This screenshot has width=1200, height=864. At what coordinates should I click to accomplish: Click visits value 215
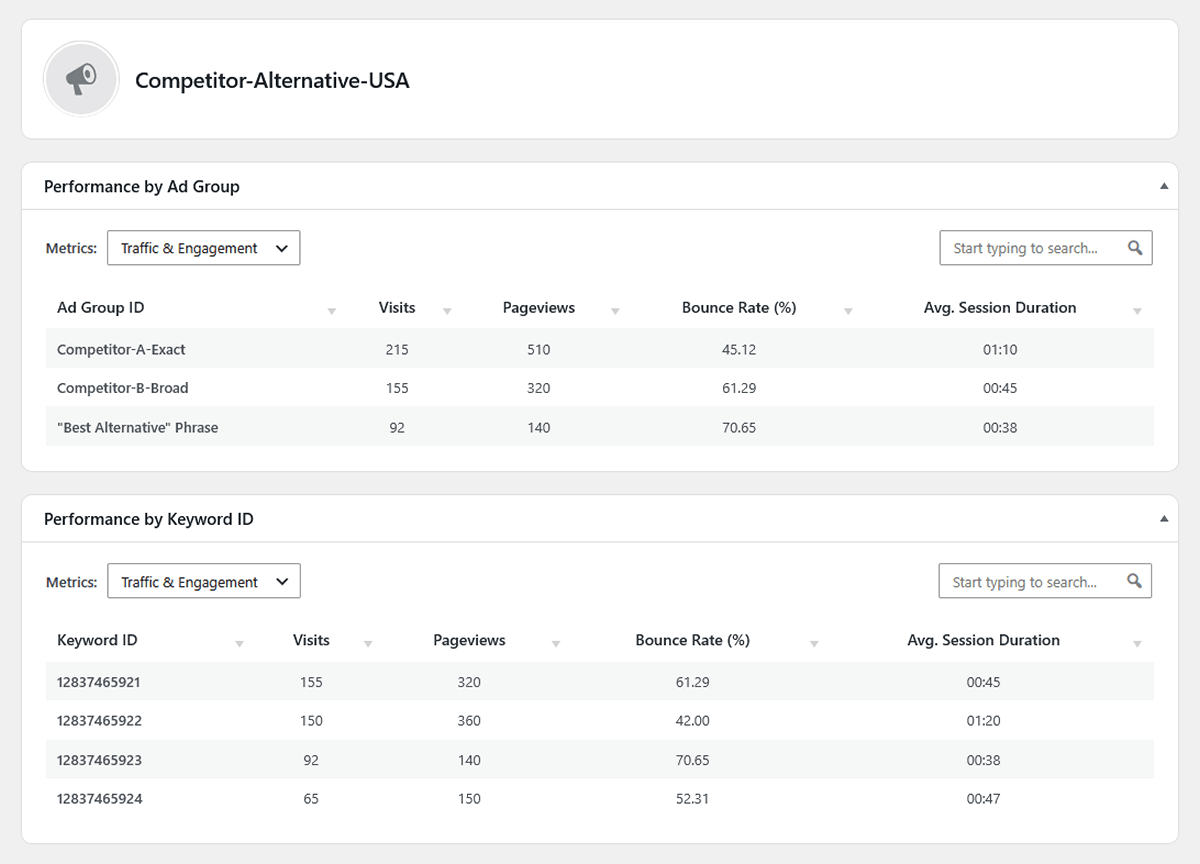click(x=397, y=350)
